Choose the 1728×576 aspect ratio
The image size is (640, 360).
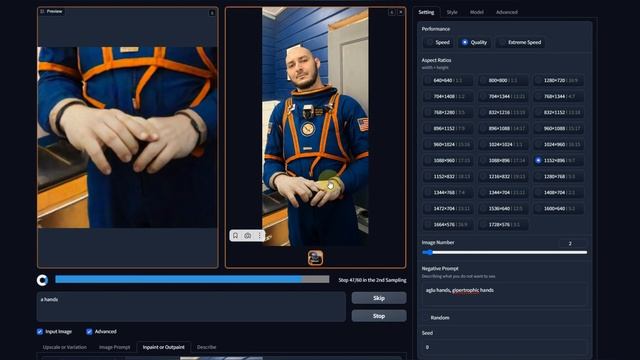[x=503, y=224]
